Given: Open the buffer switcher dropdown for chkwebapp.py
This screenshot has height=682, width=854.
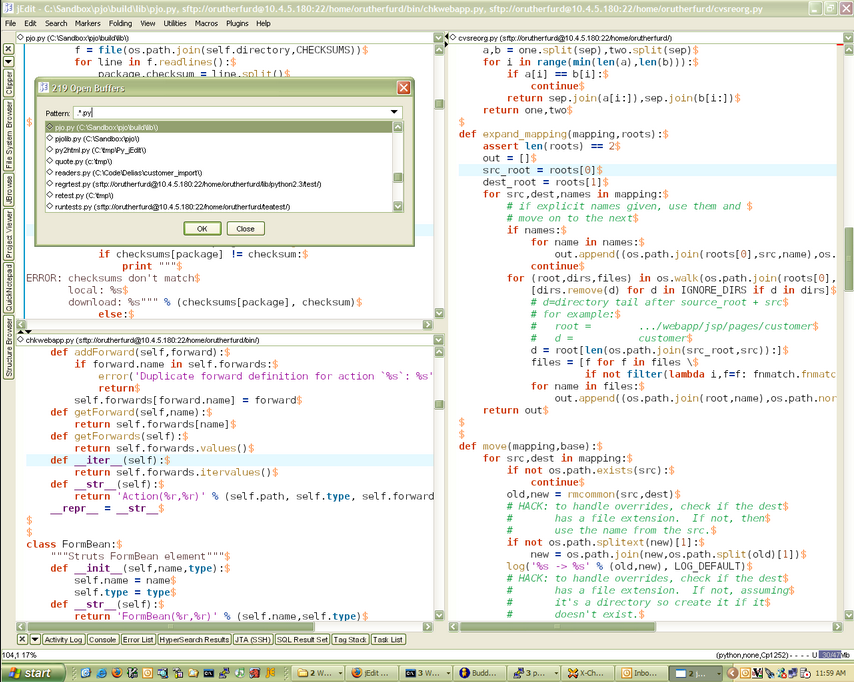Looking at the screenshot, I should click(x=439, y=339).
